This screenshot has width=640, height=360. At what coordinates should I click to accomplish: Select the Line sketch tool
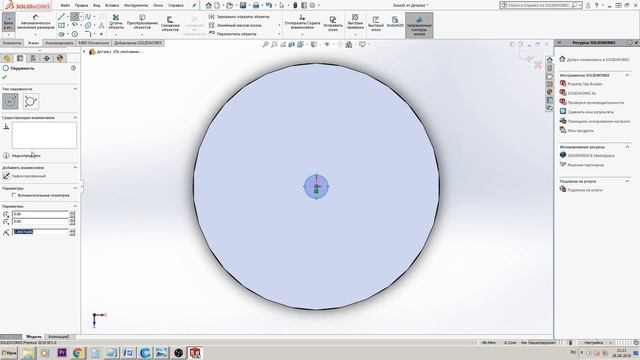point(61,17)
